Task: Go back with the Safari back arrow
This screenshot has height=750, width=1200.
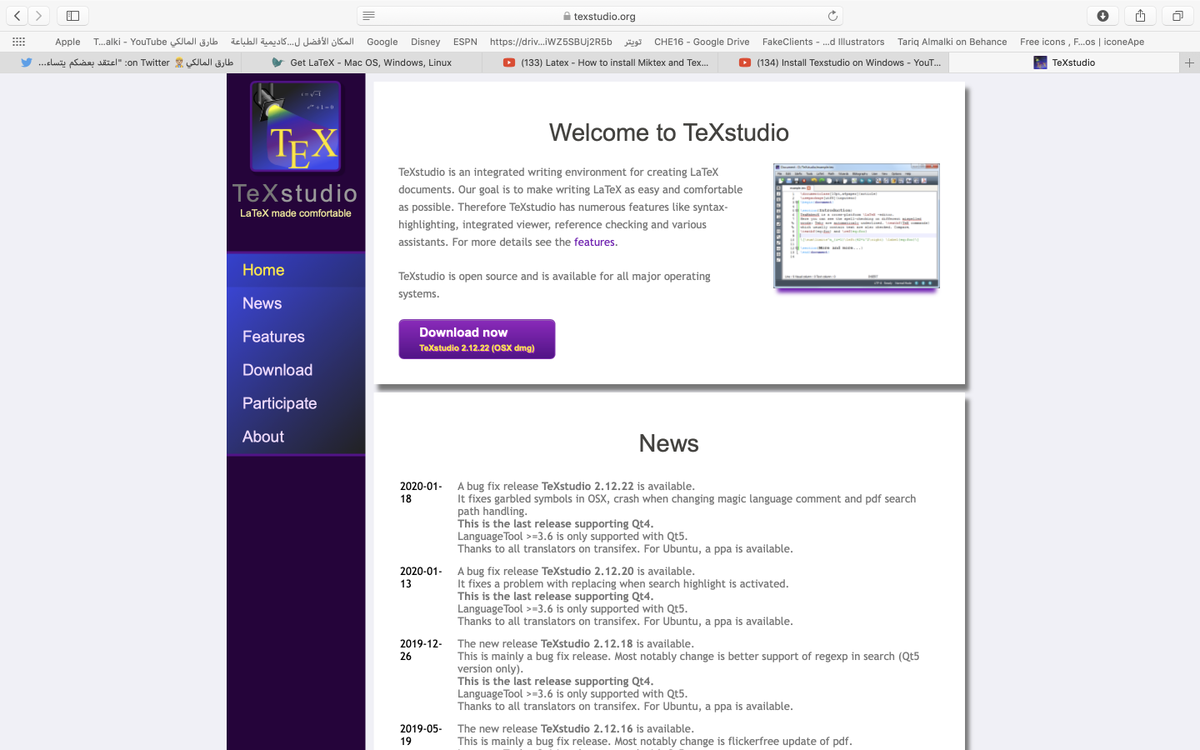Action: [x=18, y=15]
